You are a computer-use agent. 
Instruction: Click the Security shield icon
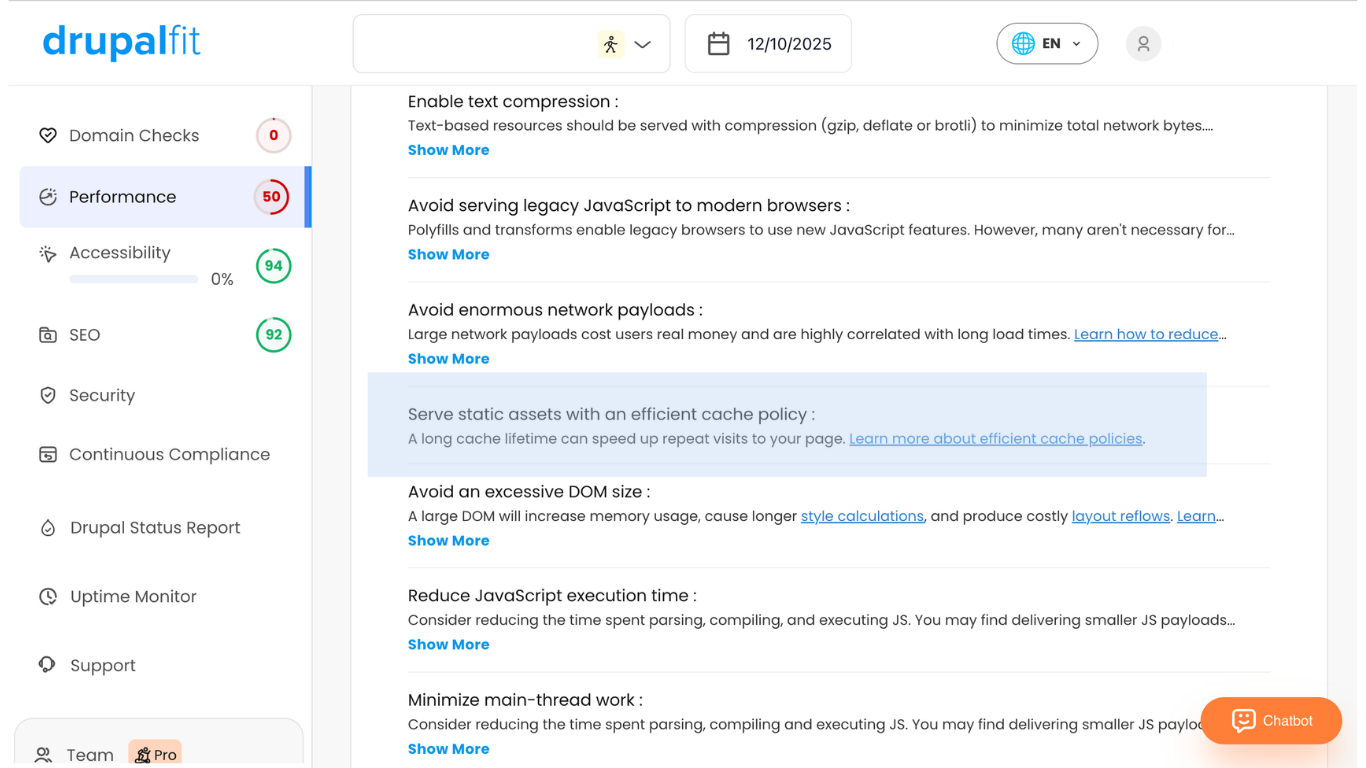[48, 395]
